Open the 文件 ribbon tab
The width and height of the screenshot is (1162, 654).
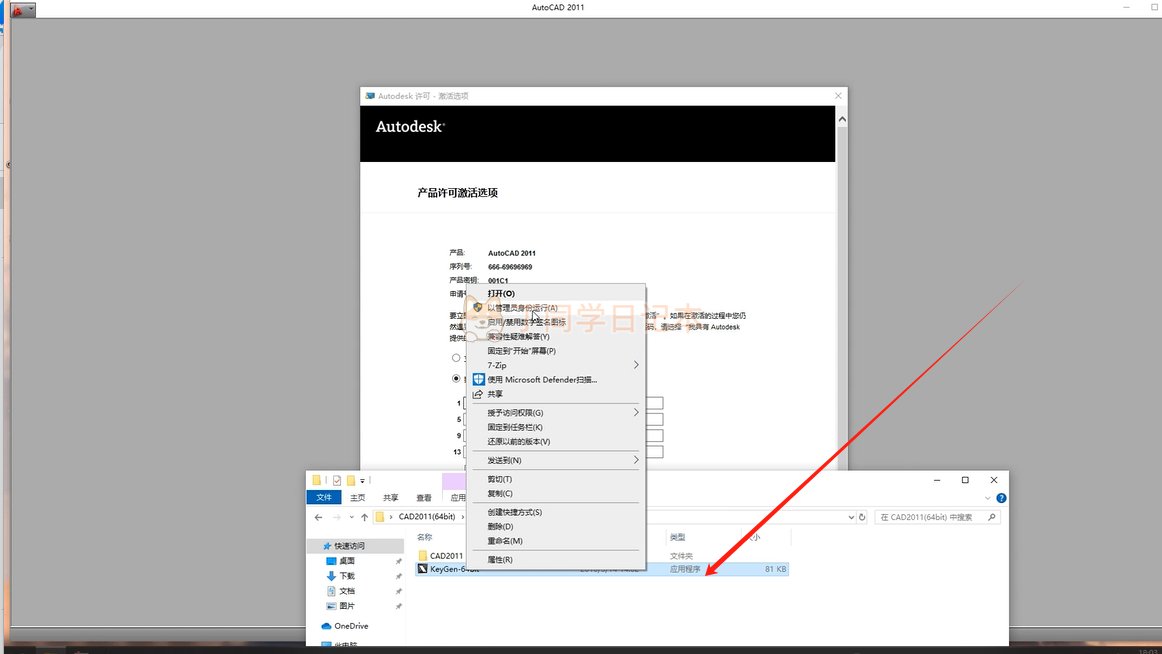pos(324,498)
